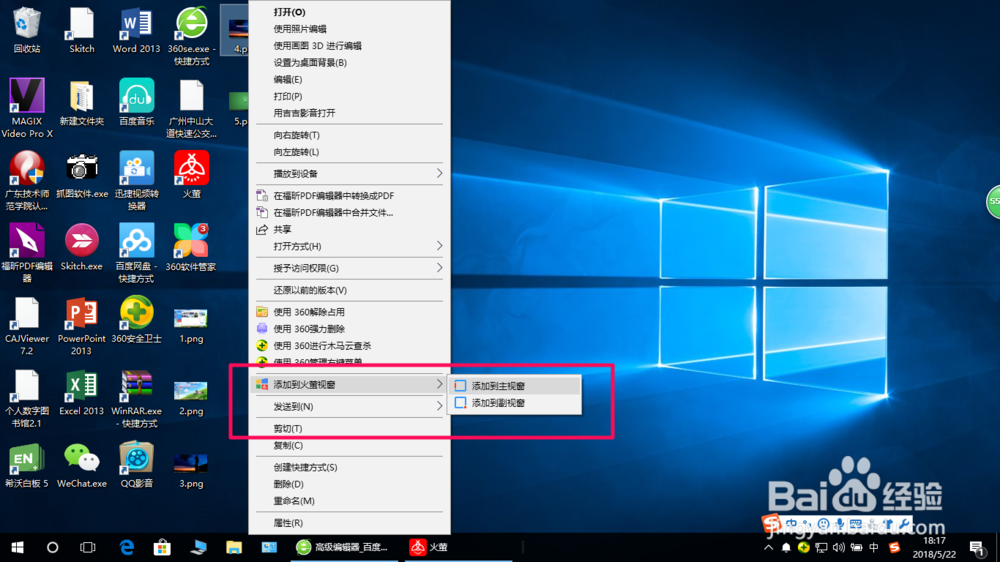
Task: Select the CAJViewer 7.2 icon
Action: (x=27, y=326)
